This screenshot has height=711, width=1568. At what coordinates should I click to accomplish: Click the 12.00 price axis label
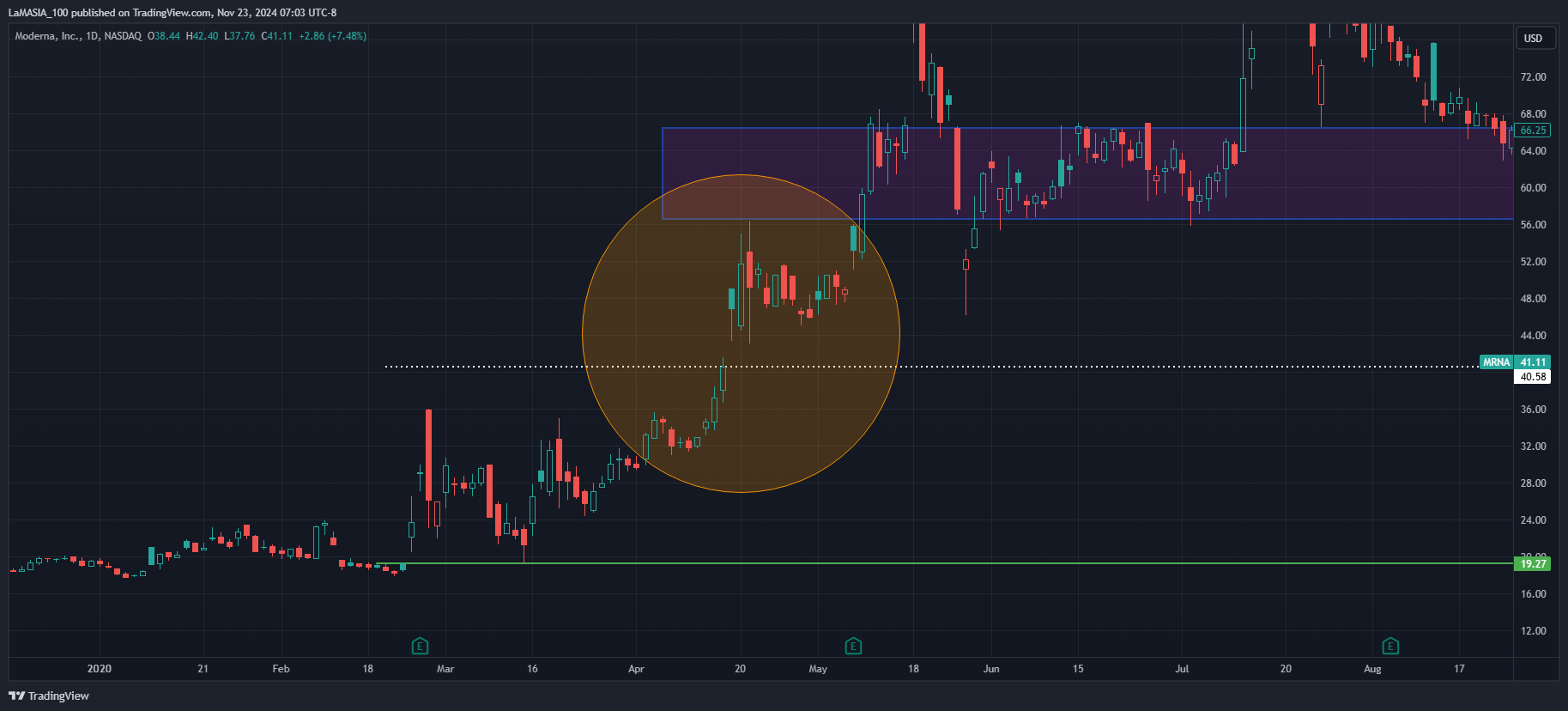click(1533, 631)
